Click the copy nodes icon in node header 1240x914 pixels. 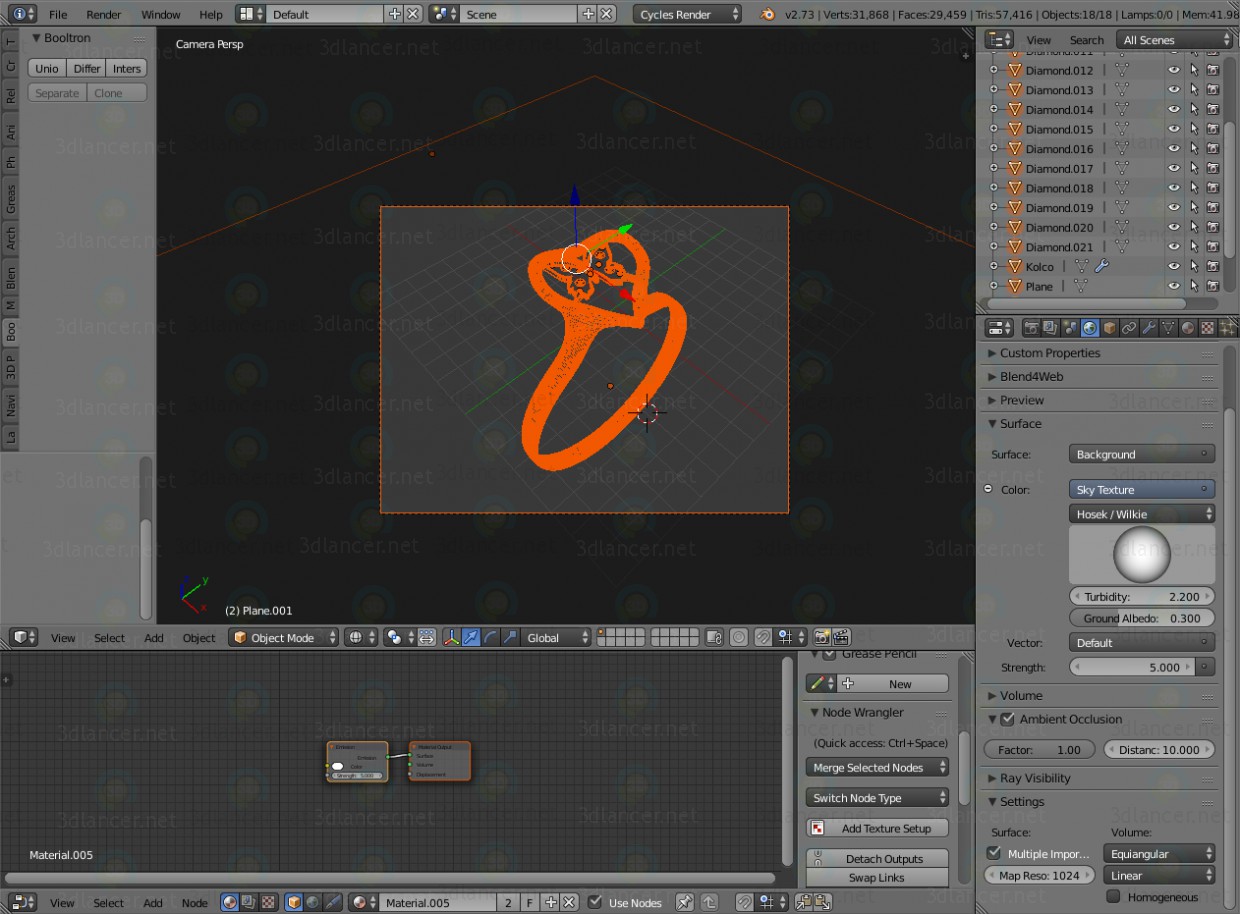pyautogui.click(x=804, y=902)
